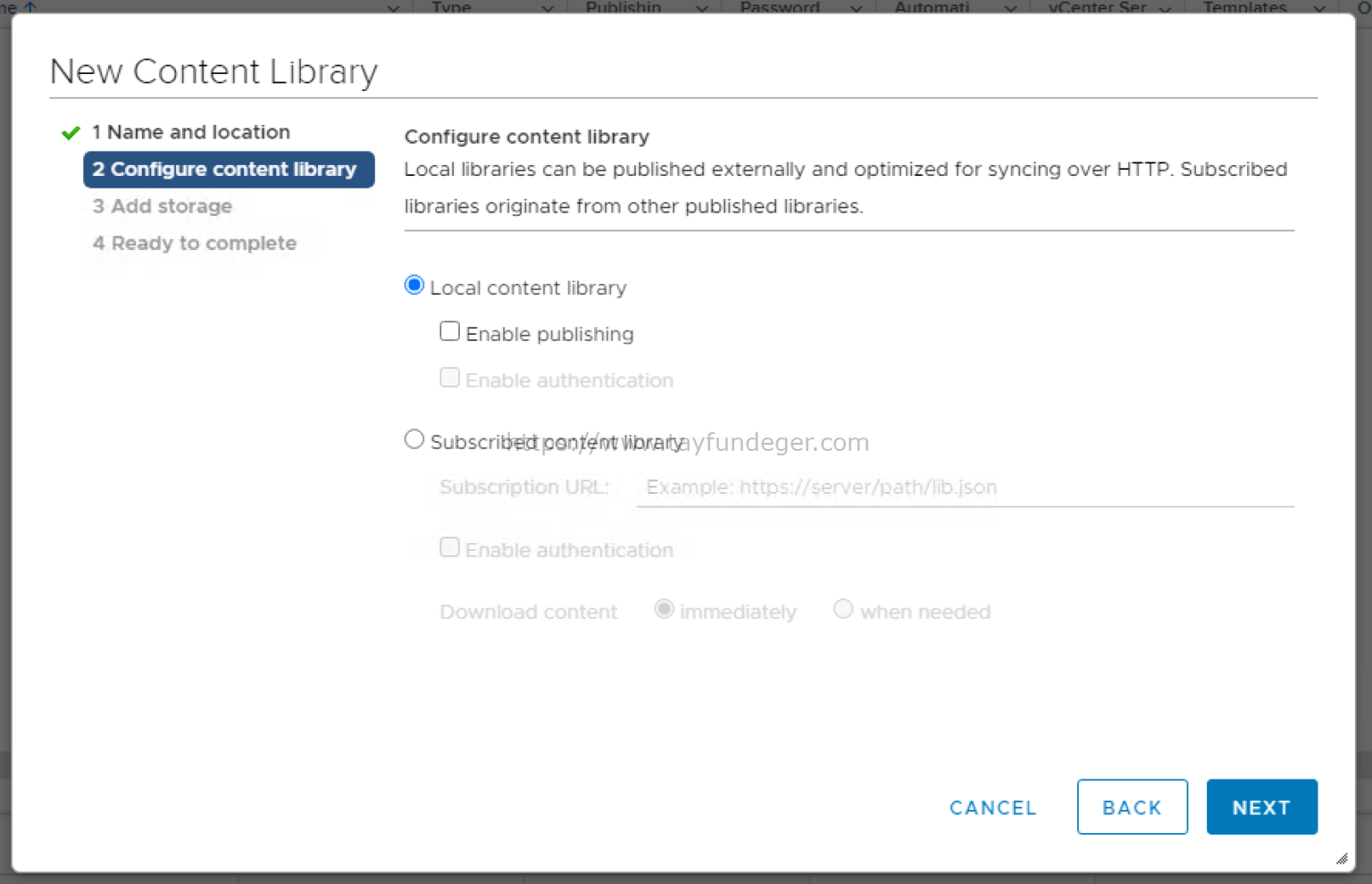The height and width of the screenshot is (884, 1372).
Task: Expand the Type column header chevron
Action: pyautogui.click(x=548, y=8)
